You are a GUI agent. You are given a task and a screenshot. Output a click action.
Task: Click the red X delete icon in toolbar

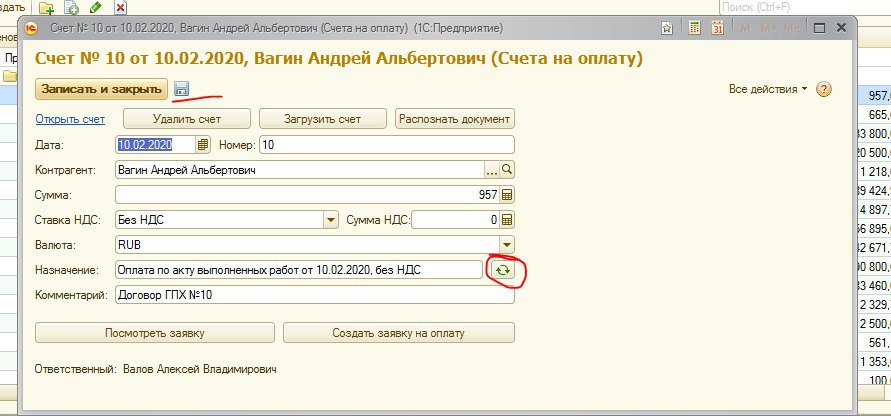click(121, 8)
